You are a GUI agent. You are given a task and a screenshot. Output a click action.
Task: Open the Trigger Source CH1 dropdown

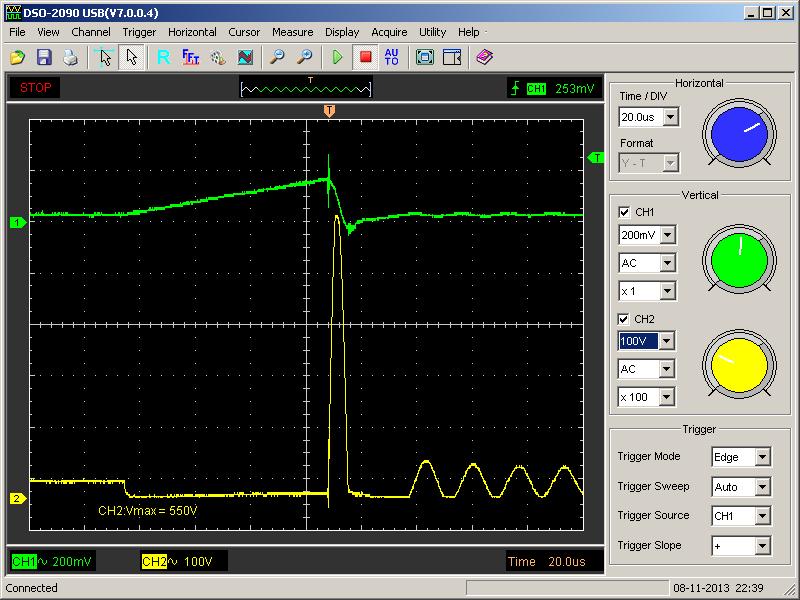(762, 516)
